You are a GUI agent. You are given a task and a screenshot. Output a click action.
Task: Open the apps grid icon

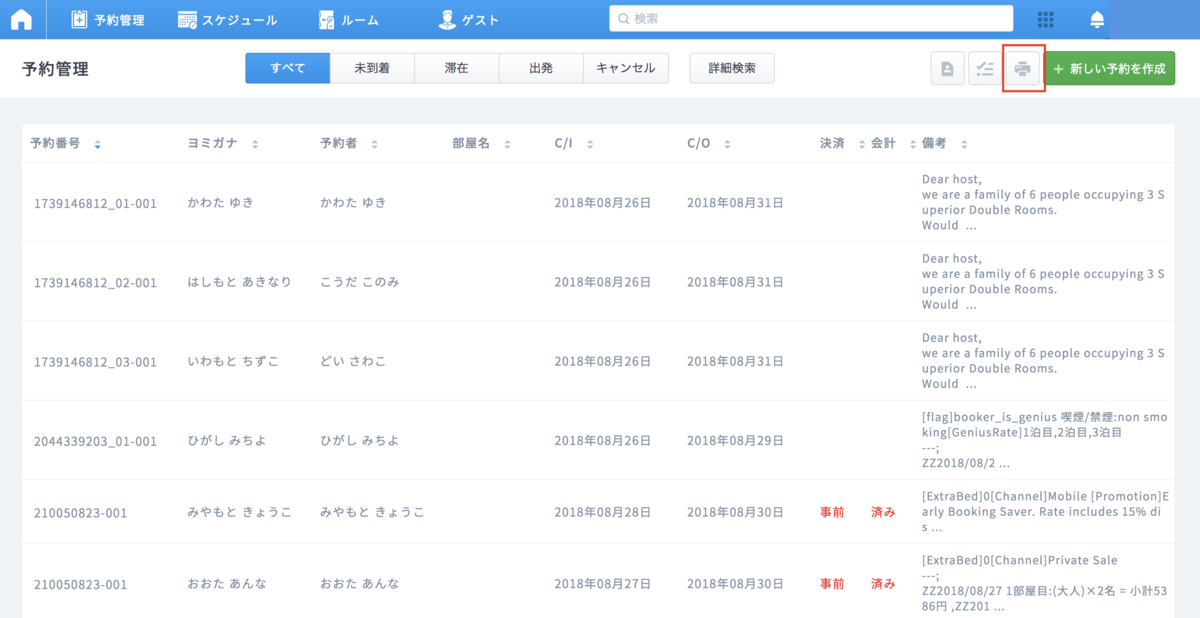(1046, 19)
